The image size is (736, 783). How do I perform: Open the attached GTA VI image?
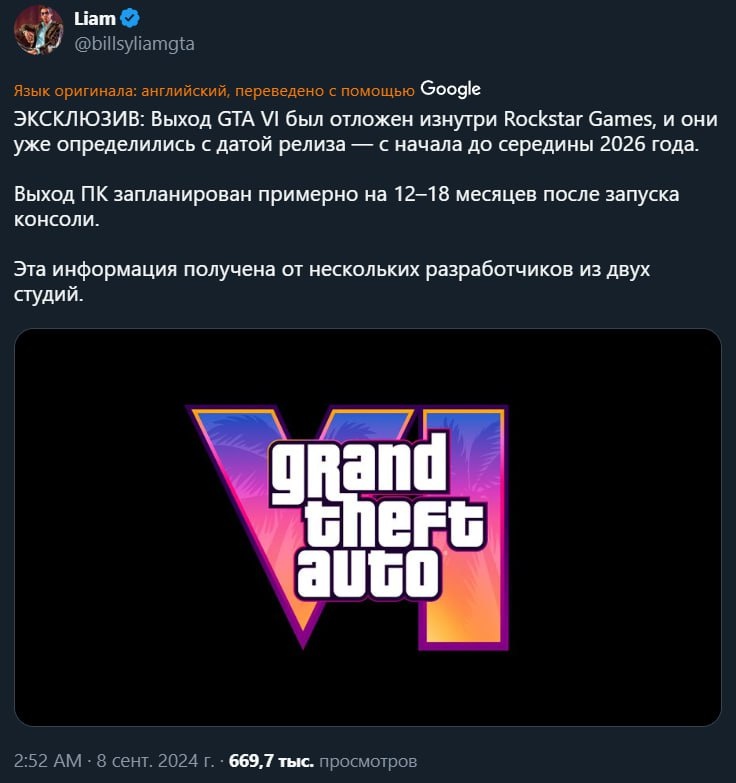coord(368,527)
